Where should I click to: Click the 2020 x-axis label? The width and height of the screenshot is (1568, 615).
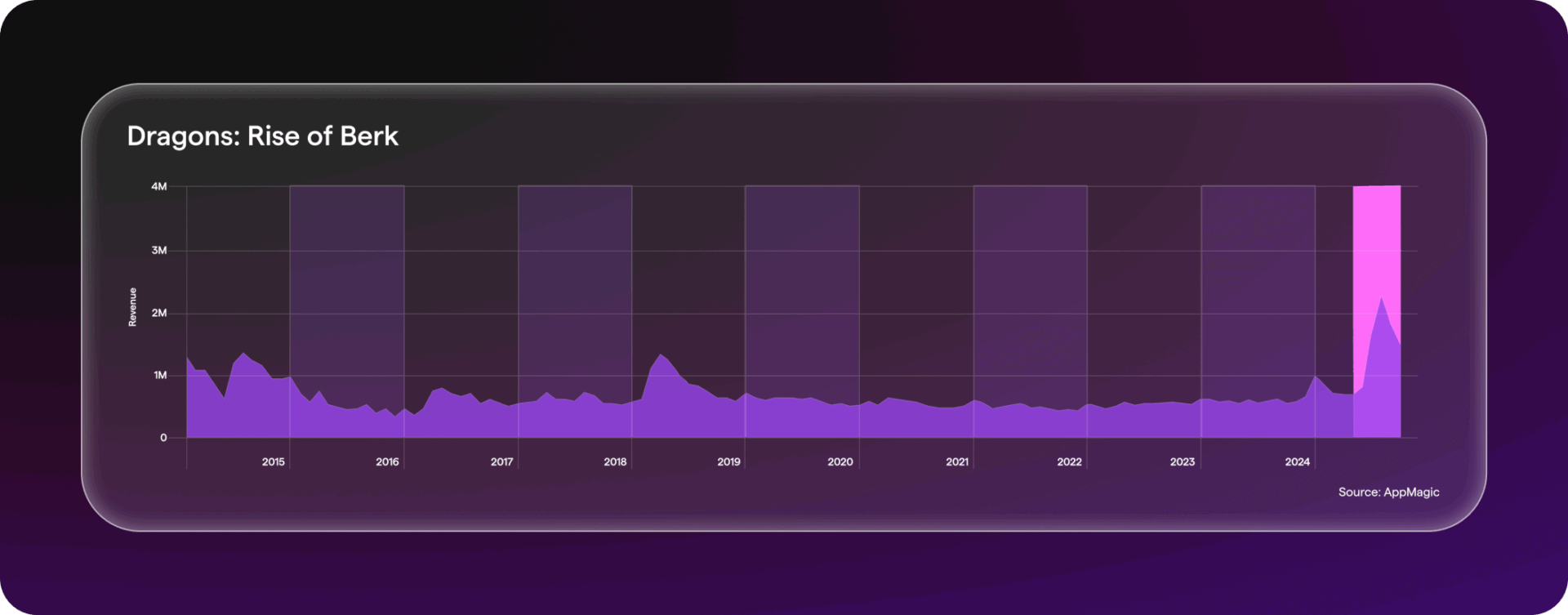click(840, 461)
